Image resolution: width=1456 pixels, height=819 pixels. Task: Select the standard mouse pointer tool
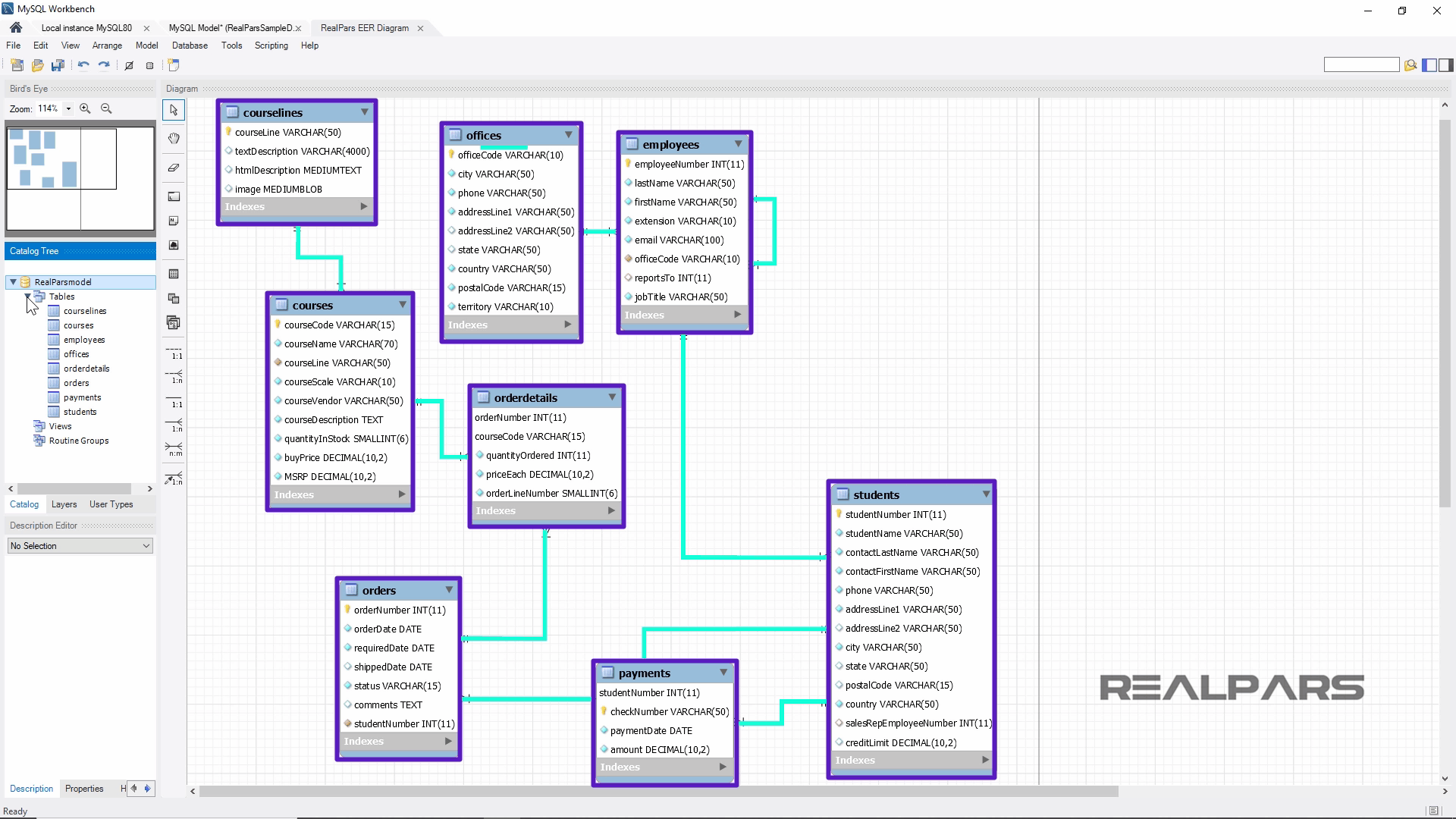coord(173,110)
